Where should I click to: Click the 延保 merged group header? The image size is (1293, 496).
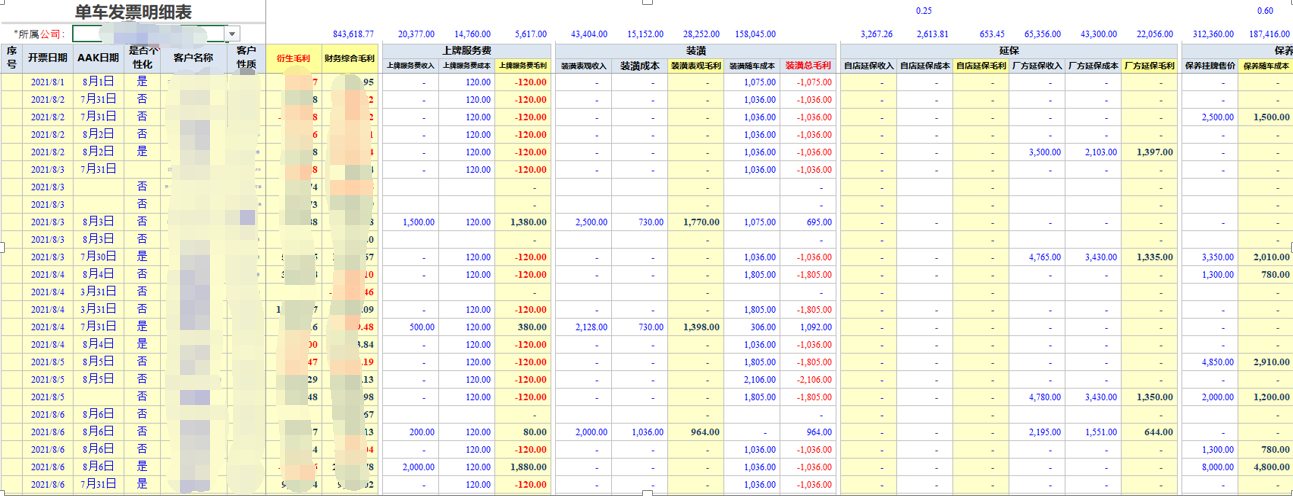click(1009, 49)
